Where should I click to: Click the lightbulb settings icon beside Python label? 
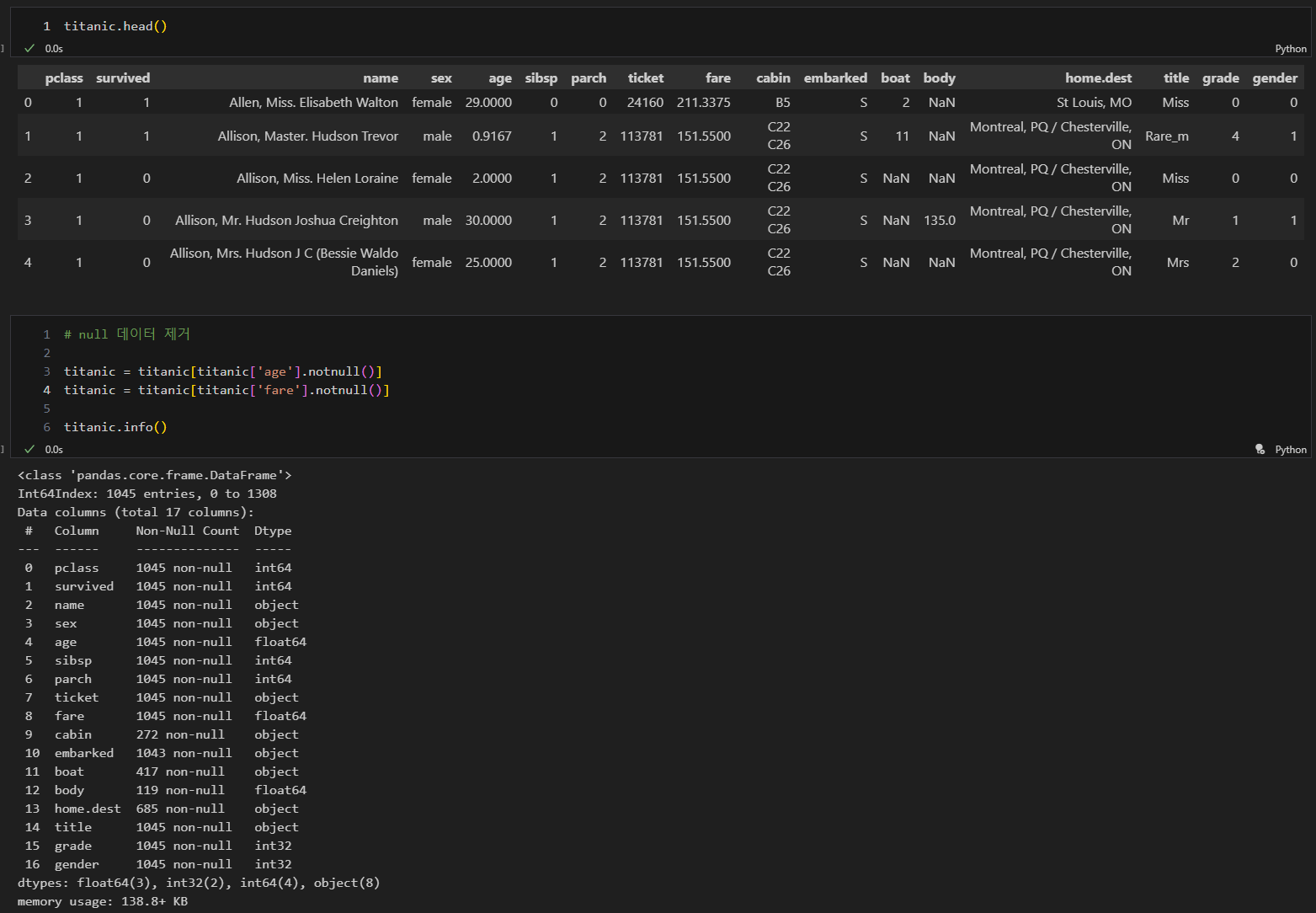click(1260, 450)
